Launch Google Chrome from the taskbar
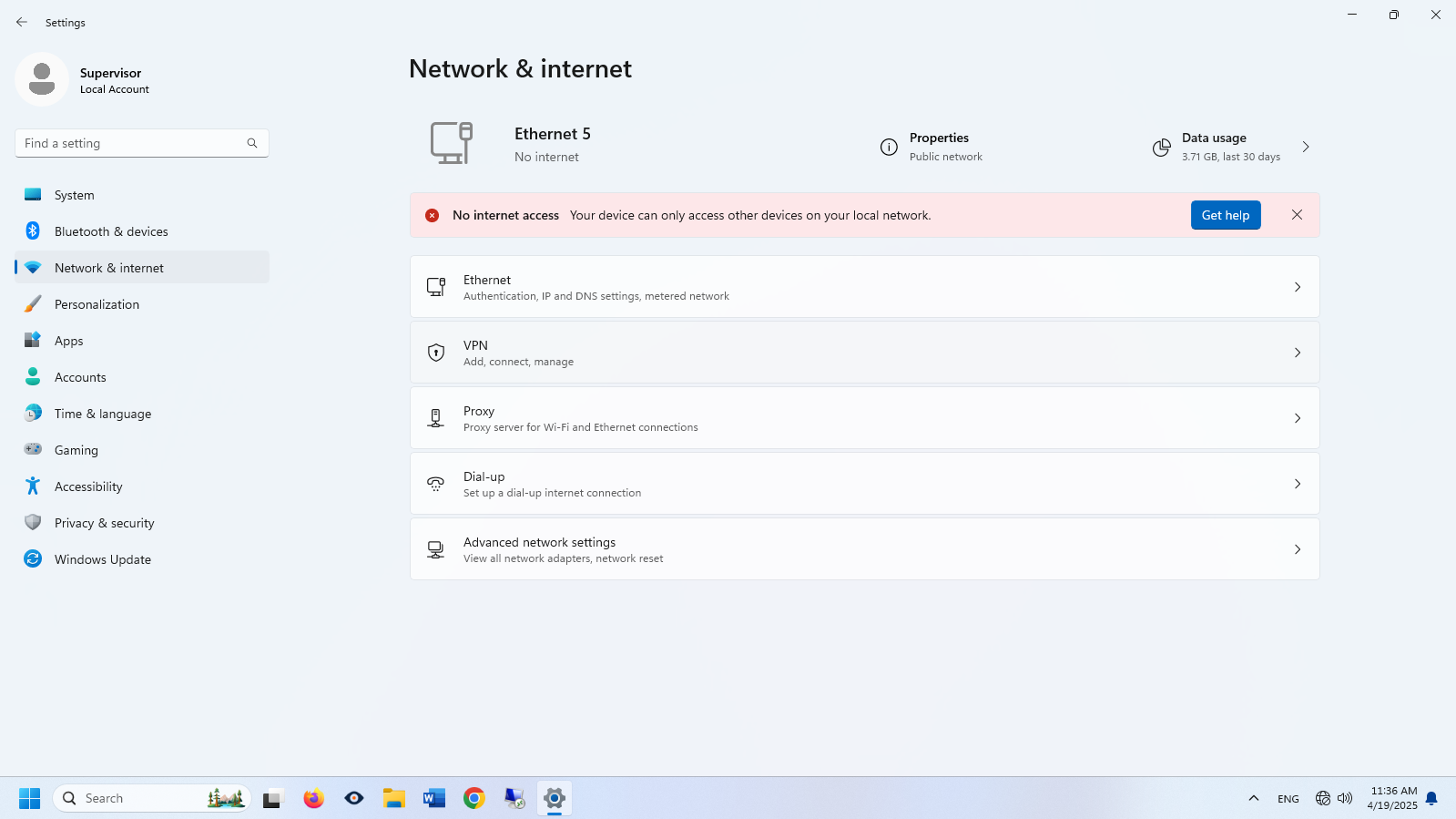1456x819 pixels. (474, 799)
